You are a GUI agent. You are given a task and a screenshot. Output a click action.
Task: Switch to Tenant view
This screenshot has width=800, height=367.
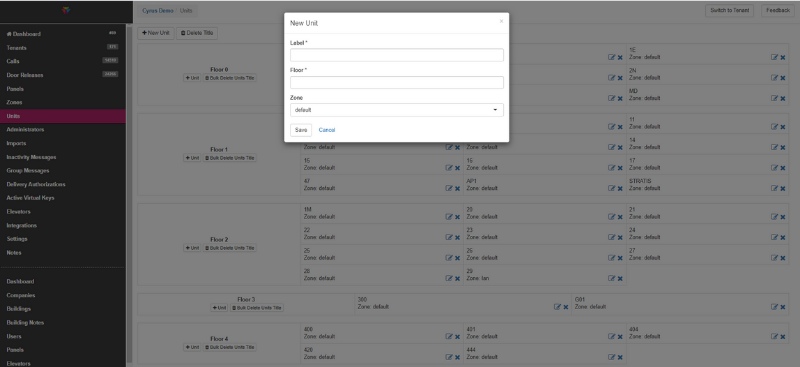tap(729, 10)
